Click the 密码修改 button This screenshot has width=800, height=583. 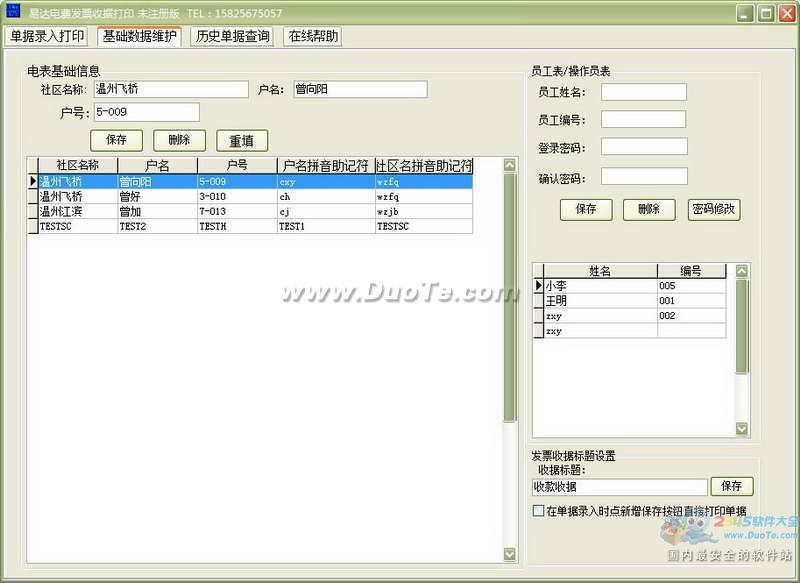tap(714, 210)
